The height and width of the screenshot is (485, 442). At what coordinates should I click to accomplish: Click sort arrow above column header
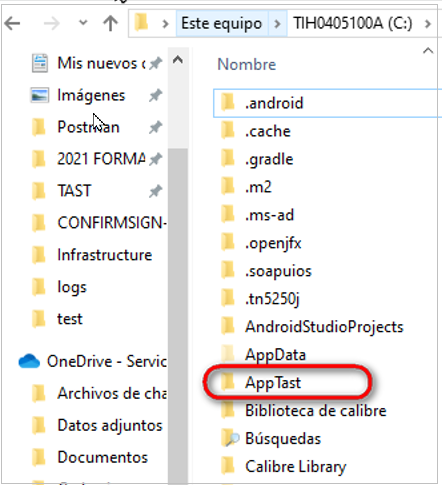(428, 51)
